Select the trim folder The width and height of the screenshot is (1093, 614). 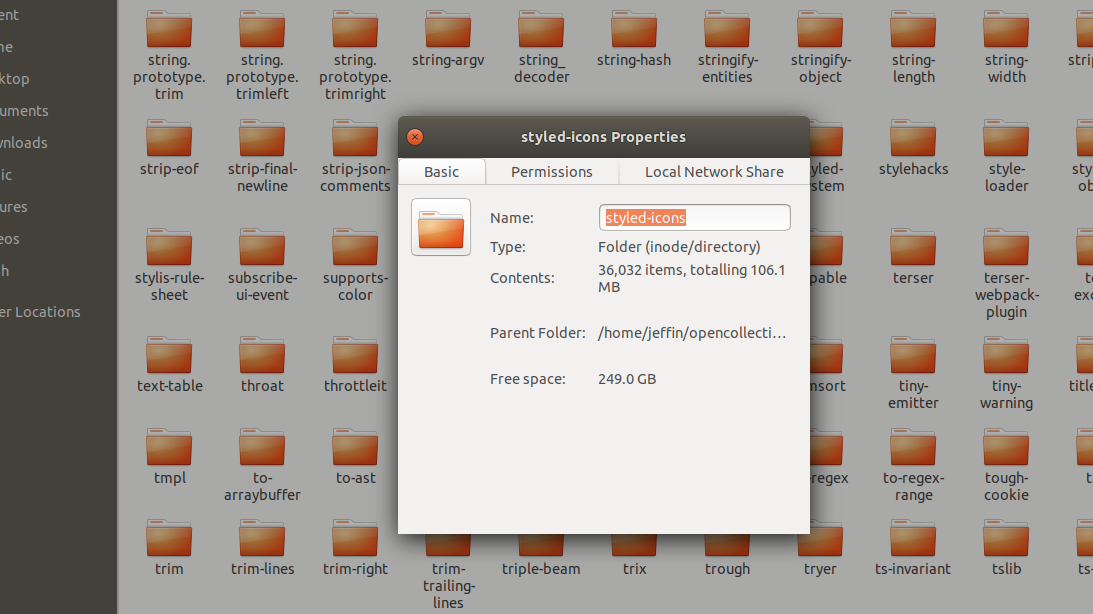click(x=169, y=548)
